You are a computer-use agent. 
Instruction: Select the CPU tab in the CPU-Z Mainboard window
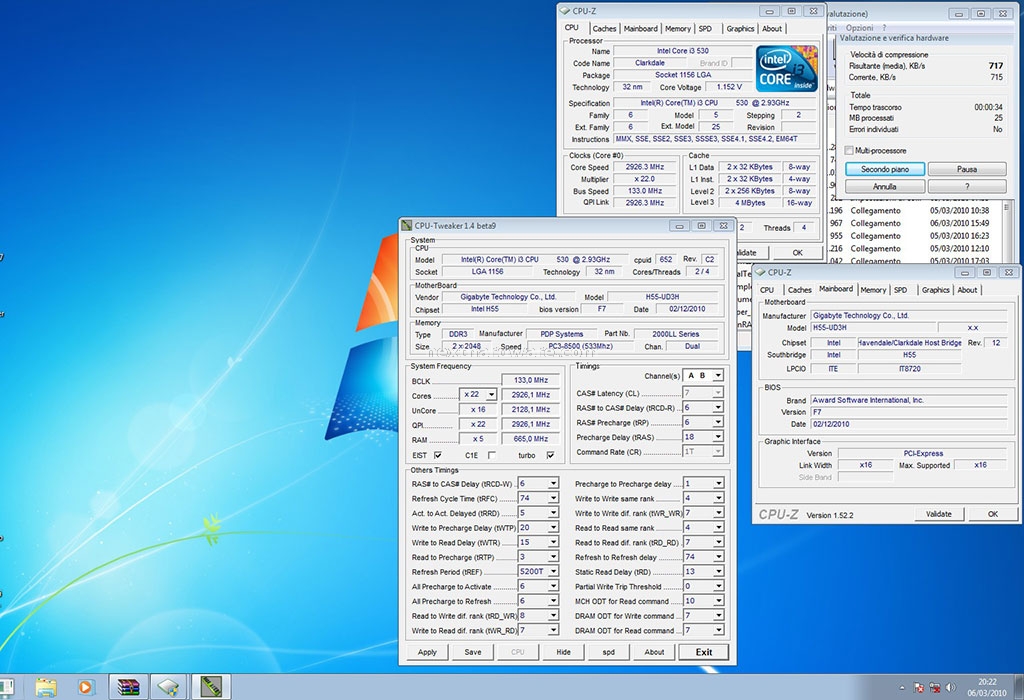[767, 290]
